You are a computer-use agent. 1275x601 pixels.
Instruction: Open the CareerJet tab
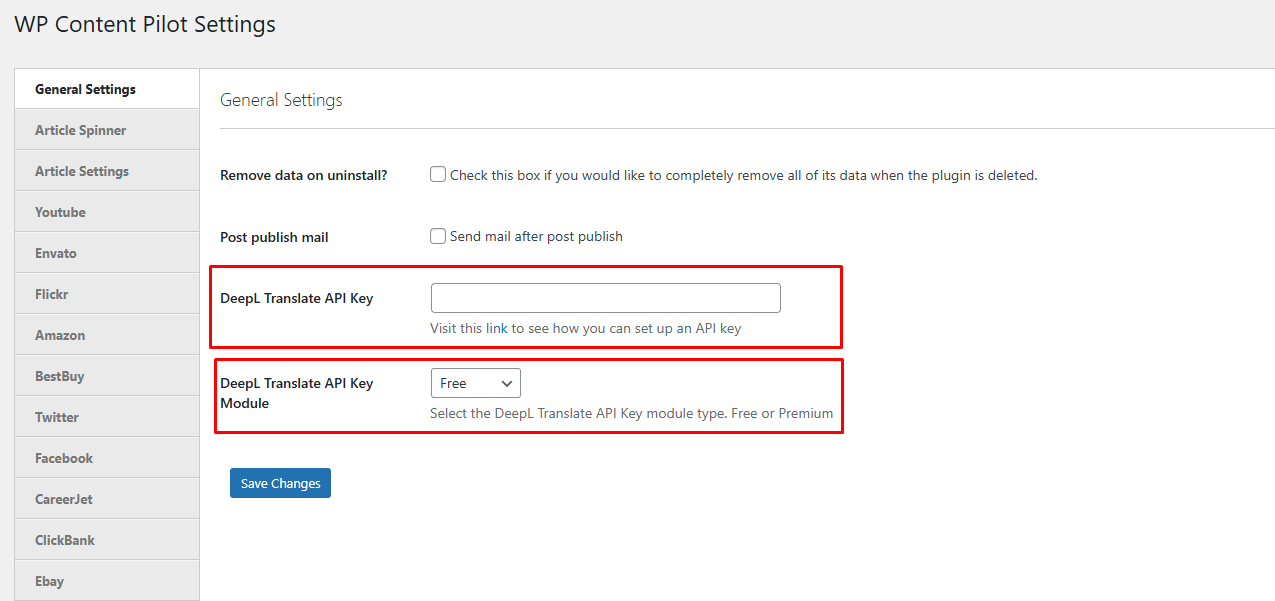(x=107, y=499)
